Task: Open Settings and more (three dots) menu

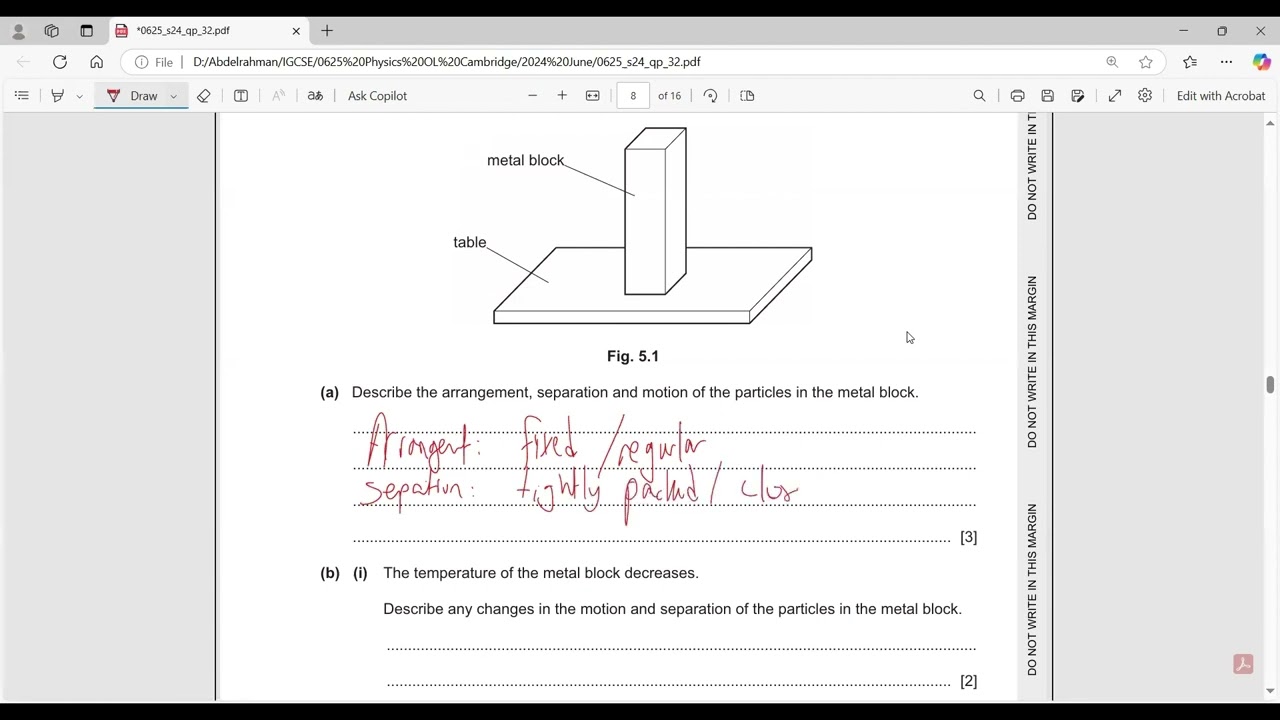Action: (x=1226, y=62)
